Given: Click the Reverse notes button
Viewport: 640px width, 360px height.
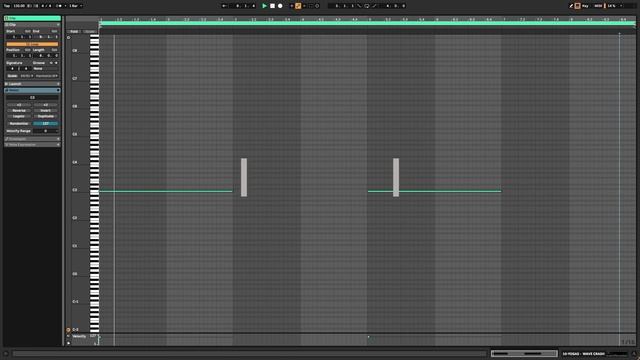Looking at the screenshot, I should (19, 111).
